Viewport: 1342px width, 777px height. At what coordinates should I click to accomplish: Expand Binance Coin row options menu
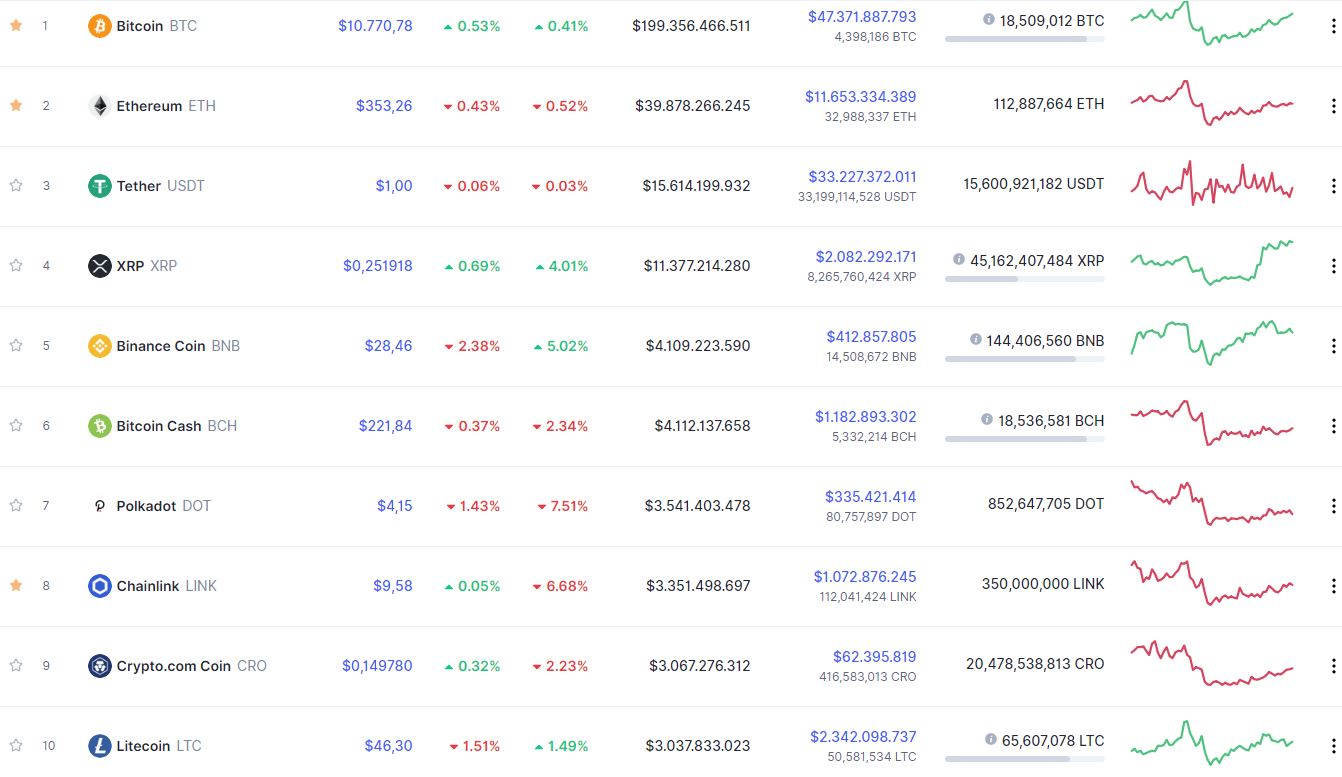pyautogui.click(x=1333, y=346)
